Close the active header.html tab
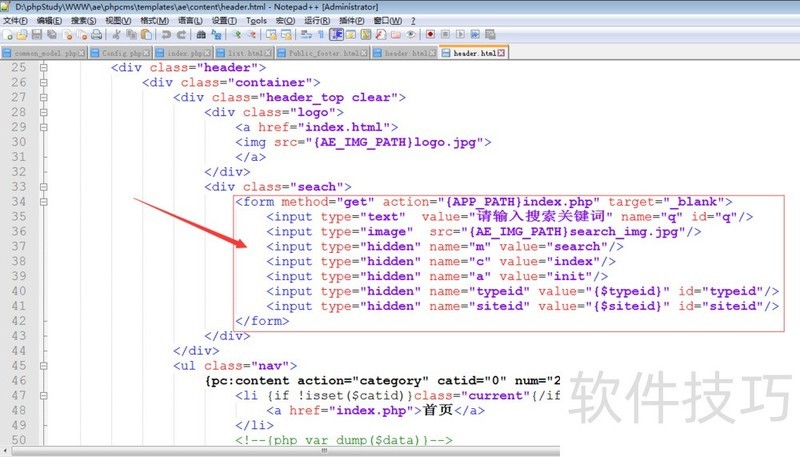 coord(502,52)
